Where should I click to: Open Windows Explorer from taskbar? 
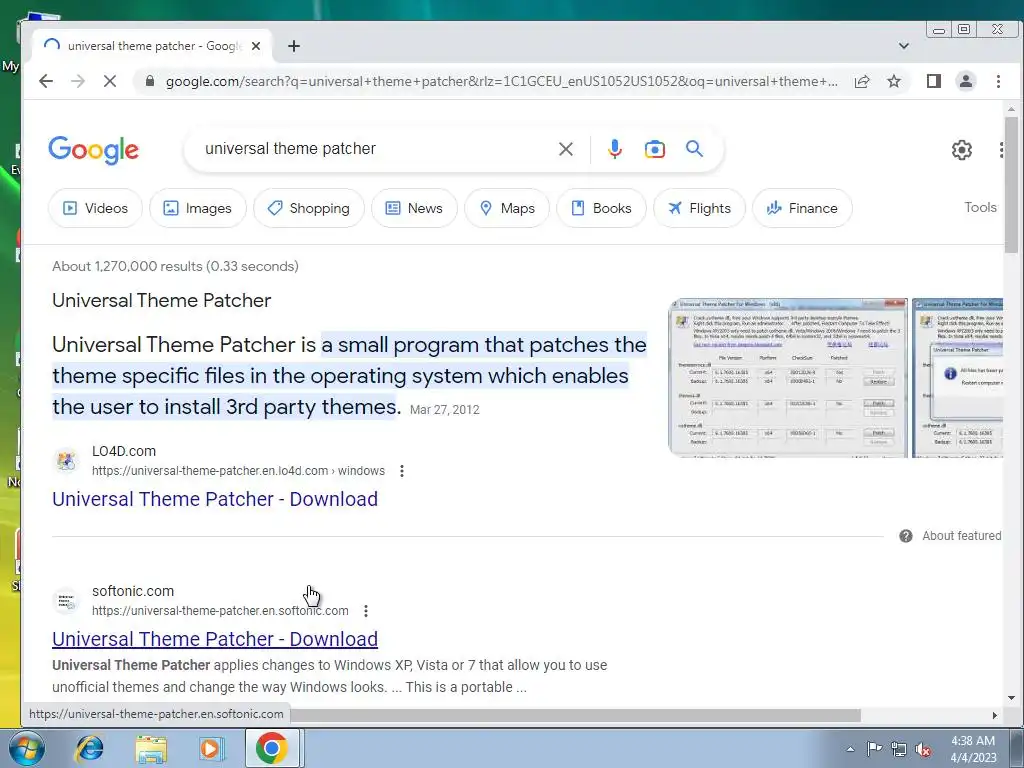151,749
